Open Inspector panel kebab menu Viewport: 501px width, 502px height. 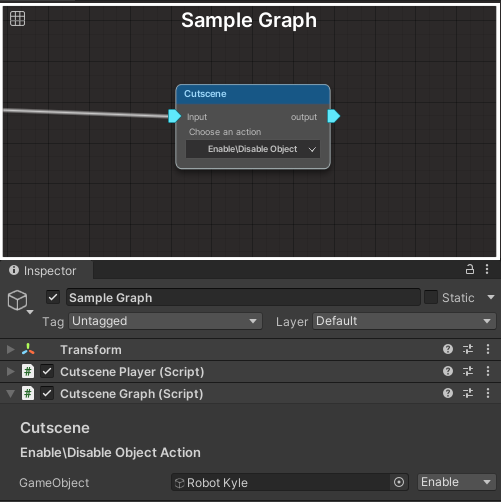(487, 269)
